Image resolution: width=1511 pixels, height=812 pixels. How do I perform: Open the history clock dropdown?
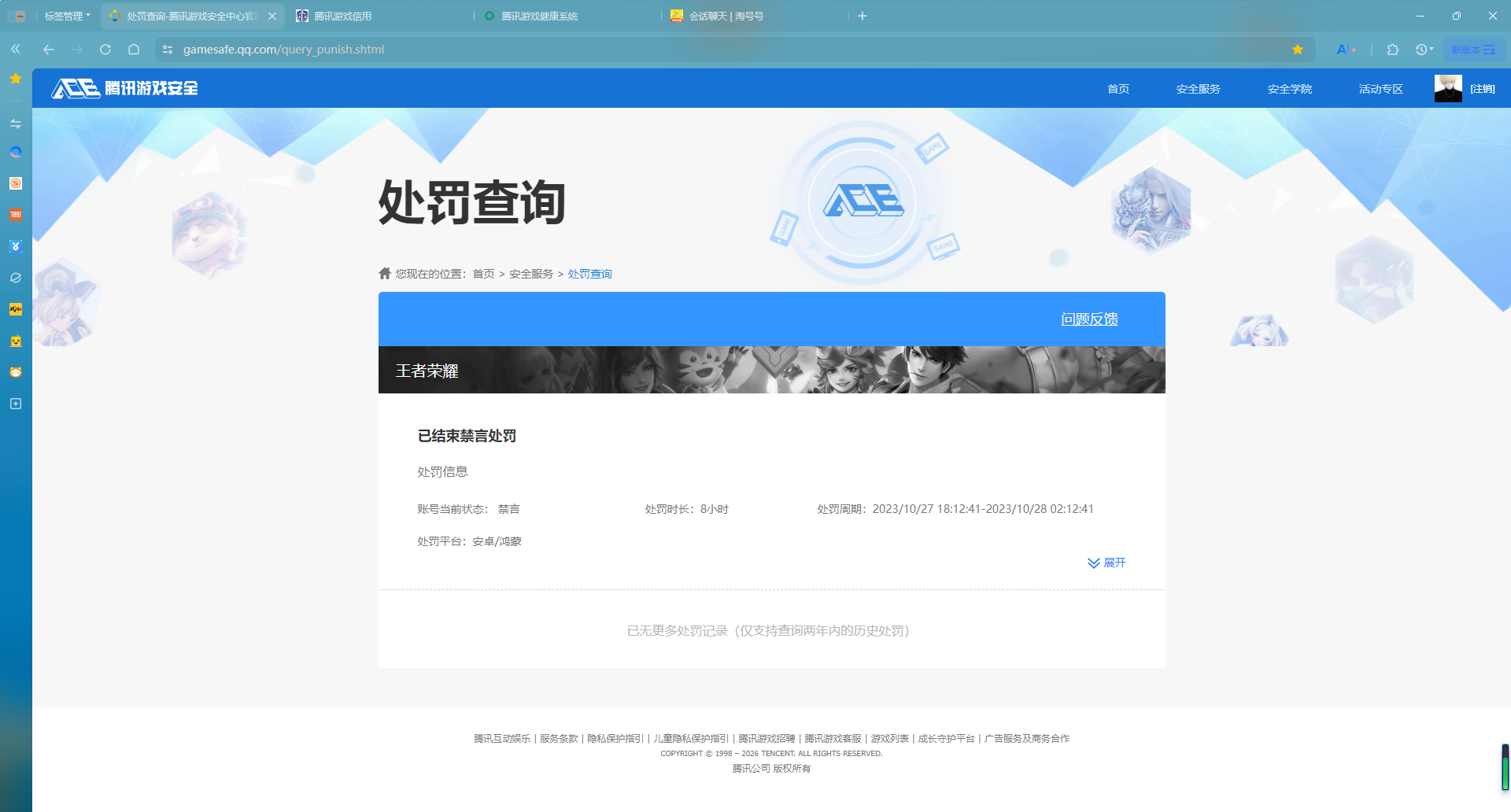click(x=1424, y=50)
